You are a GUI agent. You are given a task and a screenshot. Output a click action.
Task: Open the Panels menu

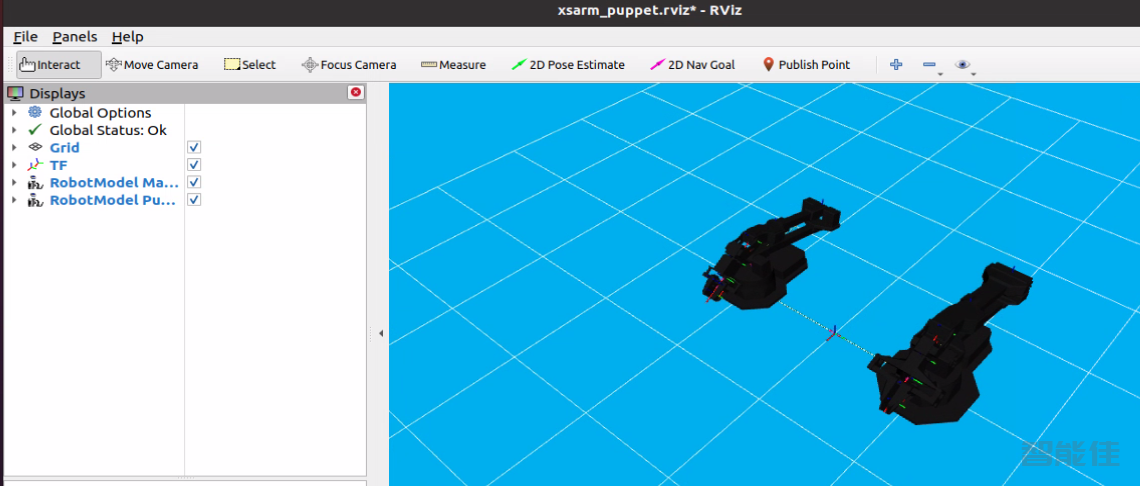(75, 37)
